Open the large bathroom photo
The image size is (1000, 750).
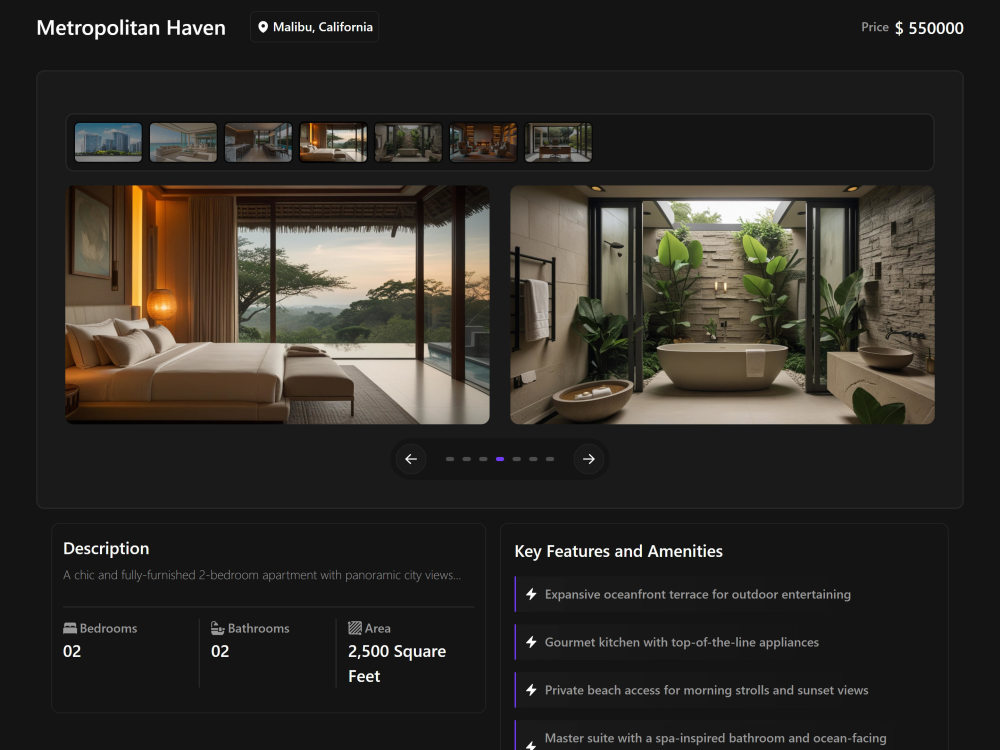pos(723,305)
